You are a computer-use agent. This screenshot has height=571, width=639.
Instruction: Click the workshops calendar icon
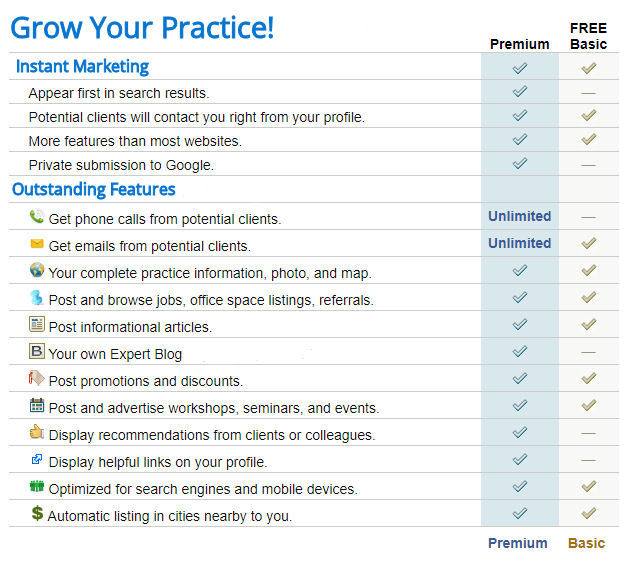37,405
